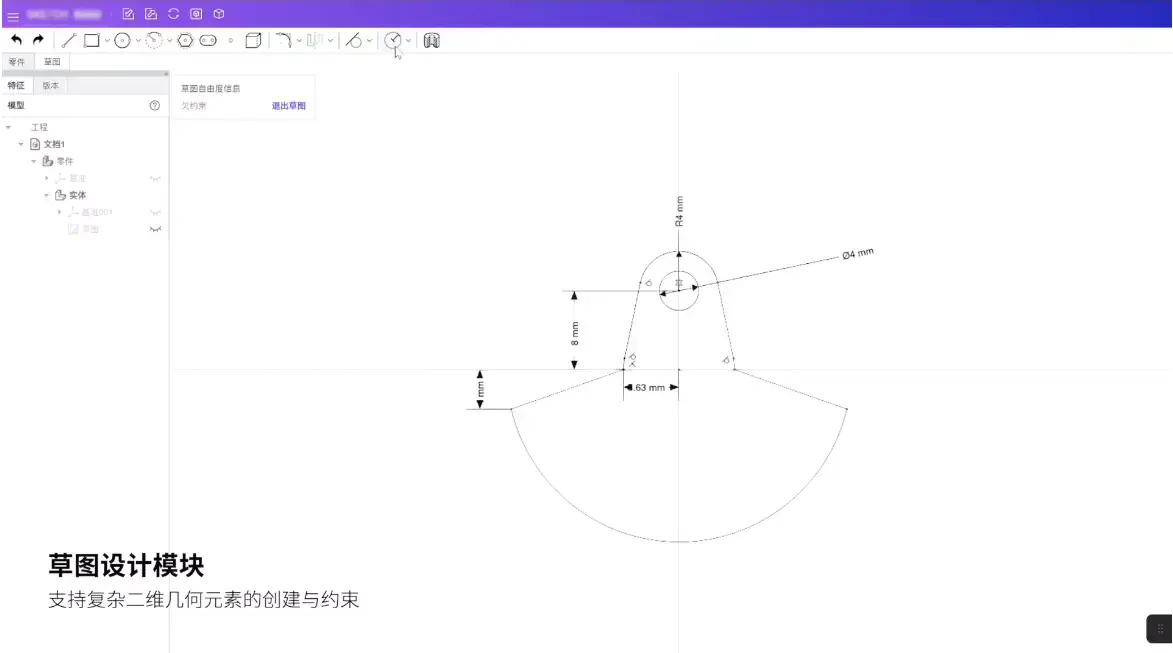Click the 退出草图 link
Image resolution: width=1173 pixels, height=653 pixels.
(x=289, y=105)
